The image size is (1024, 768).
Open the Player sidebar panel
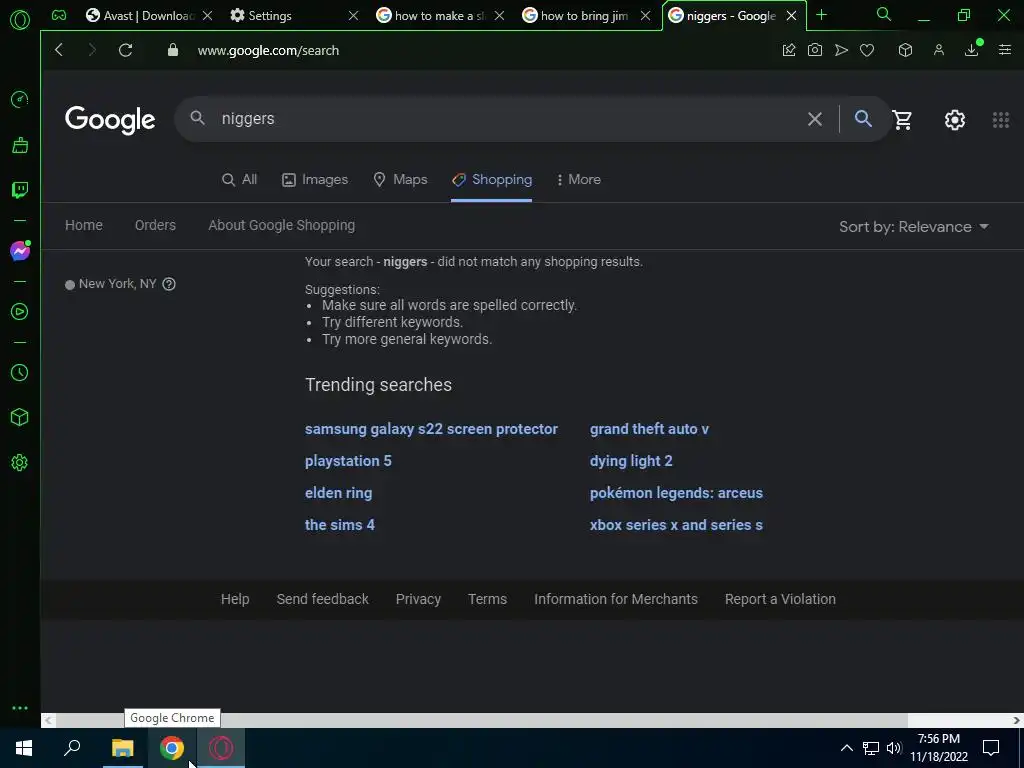(x=20, y=312)
